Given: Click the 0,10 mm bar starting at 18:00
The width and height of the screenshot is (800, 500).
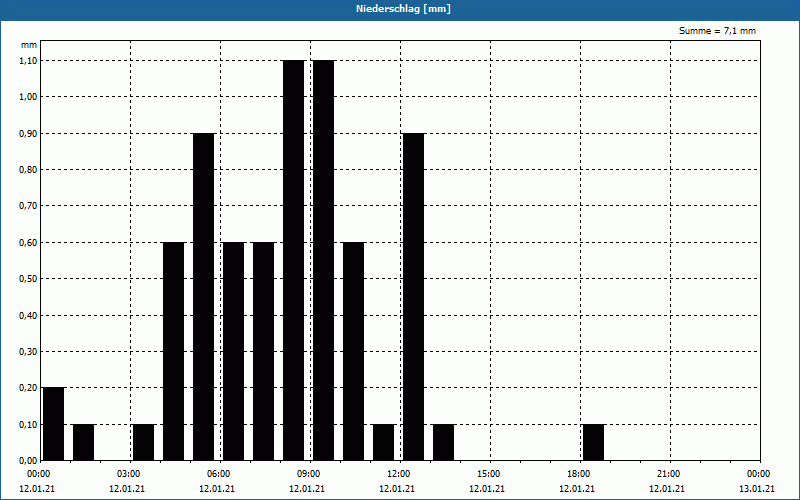Looking at the screenshot, I should (593, 442).
